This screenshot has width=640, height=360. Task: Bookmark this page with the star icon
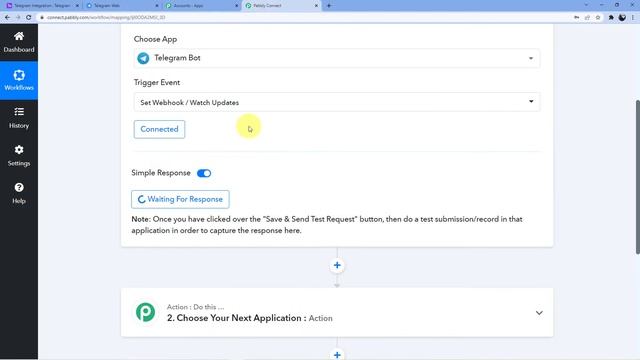[x=598, y=18]
